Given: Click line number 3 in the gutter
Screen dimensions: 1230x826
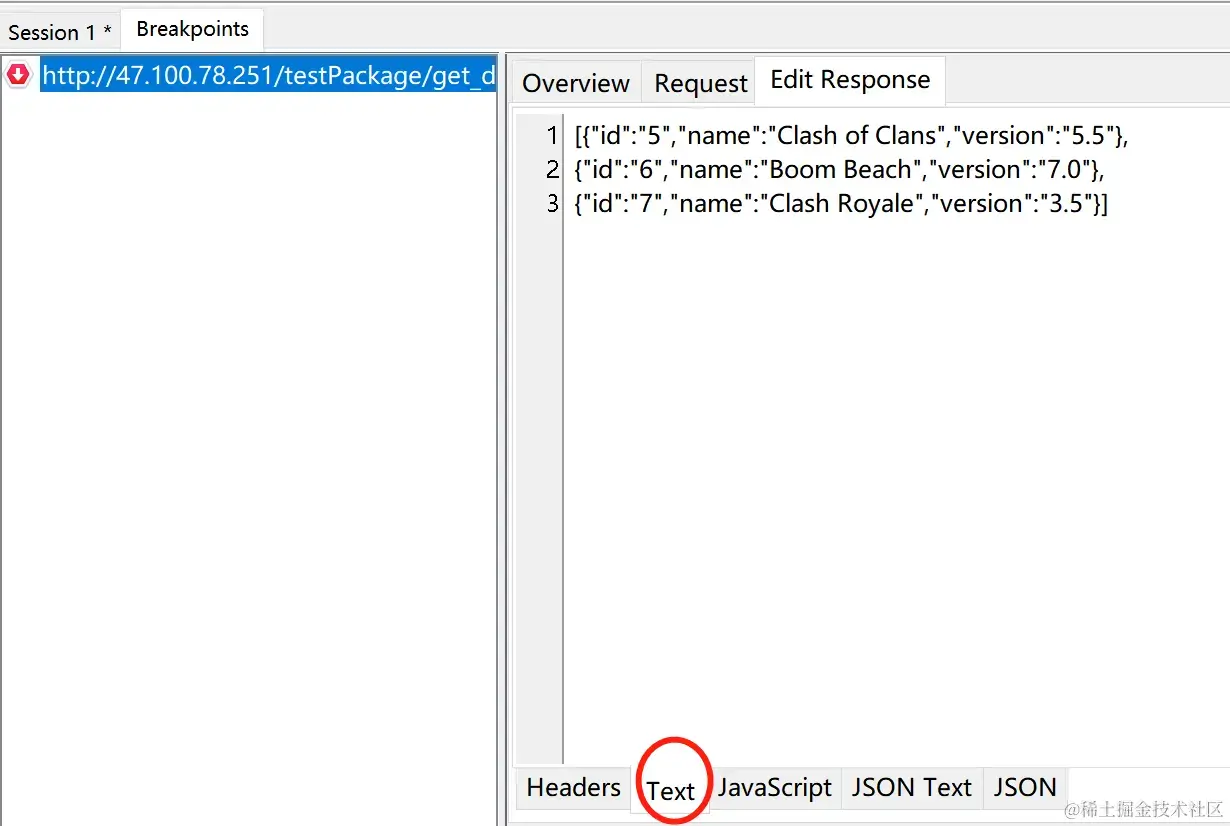Looking at the screenshot, I should click(552, 203).
